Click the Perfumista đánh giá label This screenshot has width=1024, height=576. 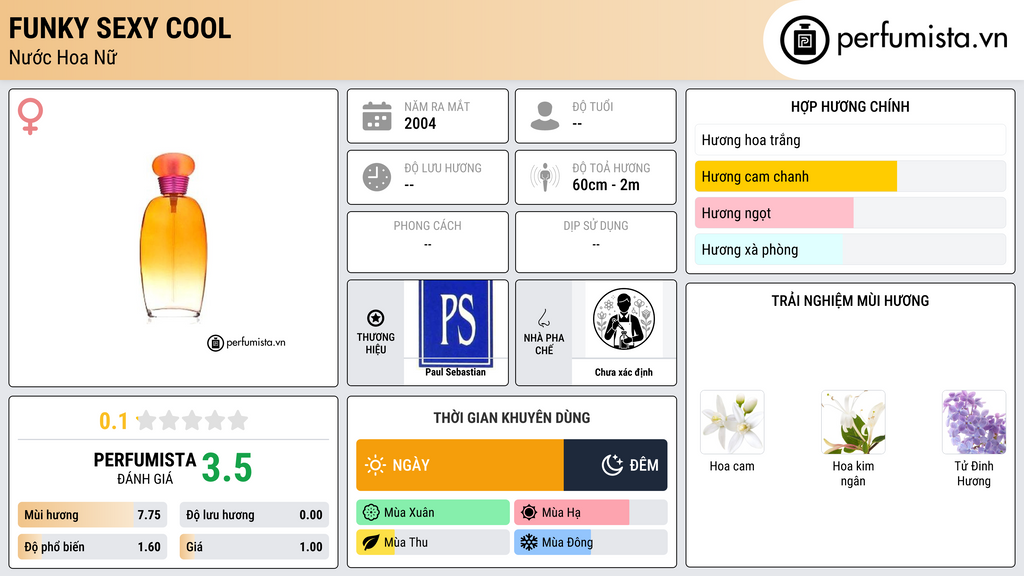tap(145, 468)
